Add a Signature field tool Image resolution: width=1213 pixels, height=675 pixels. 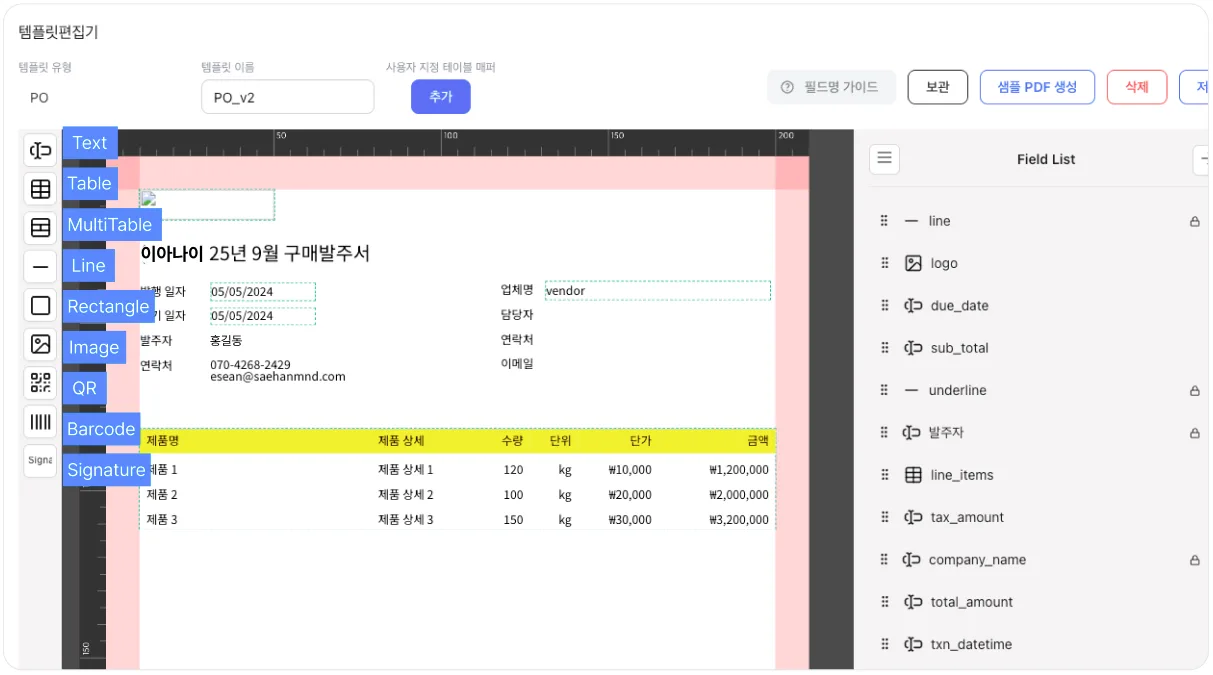coord(40,461)
